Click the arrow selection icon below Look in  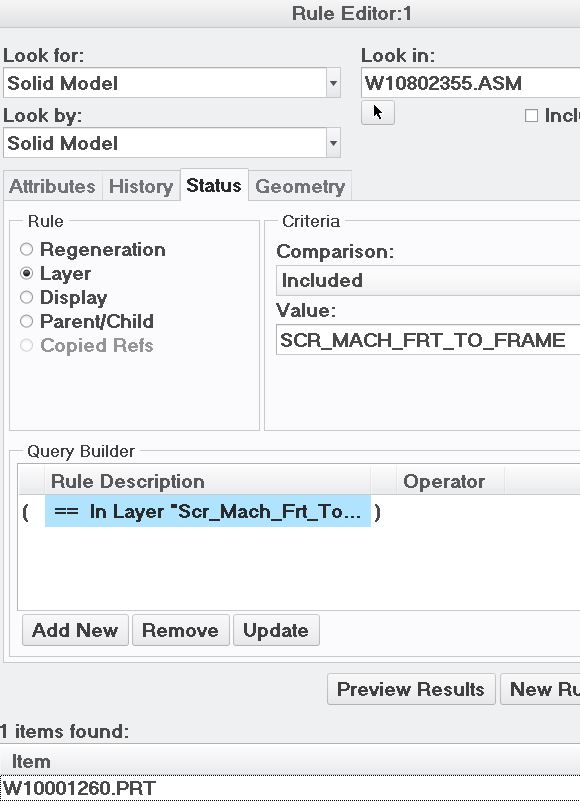(x=377, y=113)
